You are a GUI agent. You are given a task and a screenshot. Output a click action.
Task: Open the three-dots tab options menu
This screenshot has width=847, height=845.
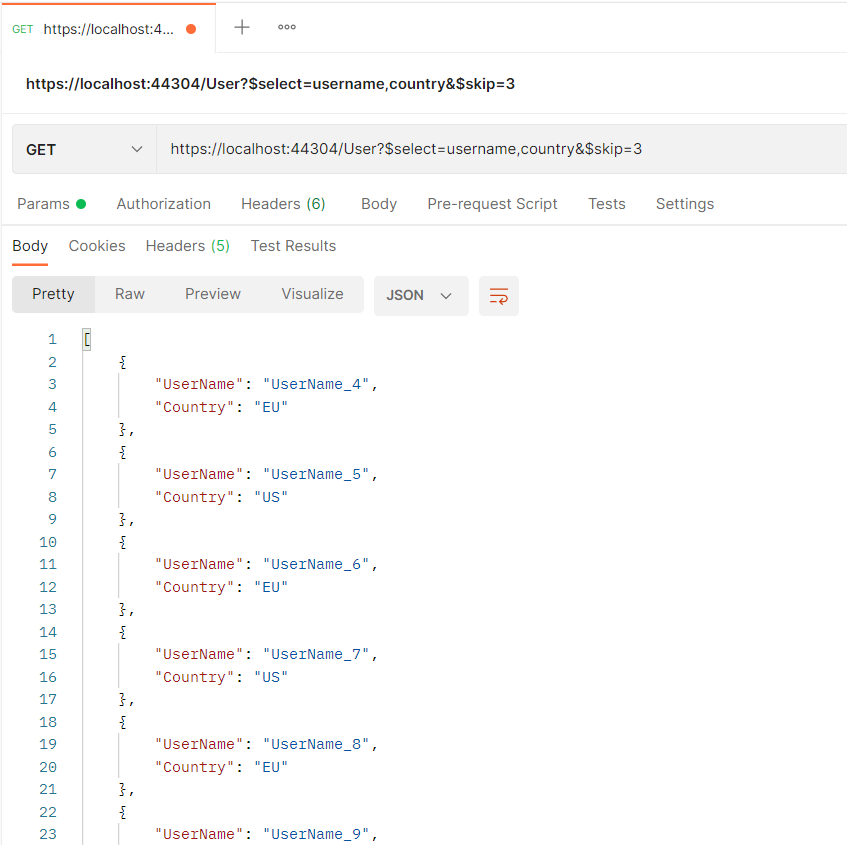click(x=287, y=27)
